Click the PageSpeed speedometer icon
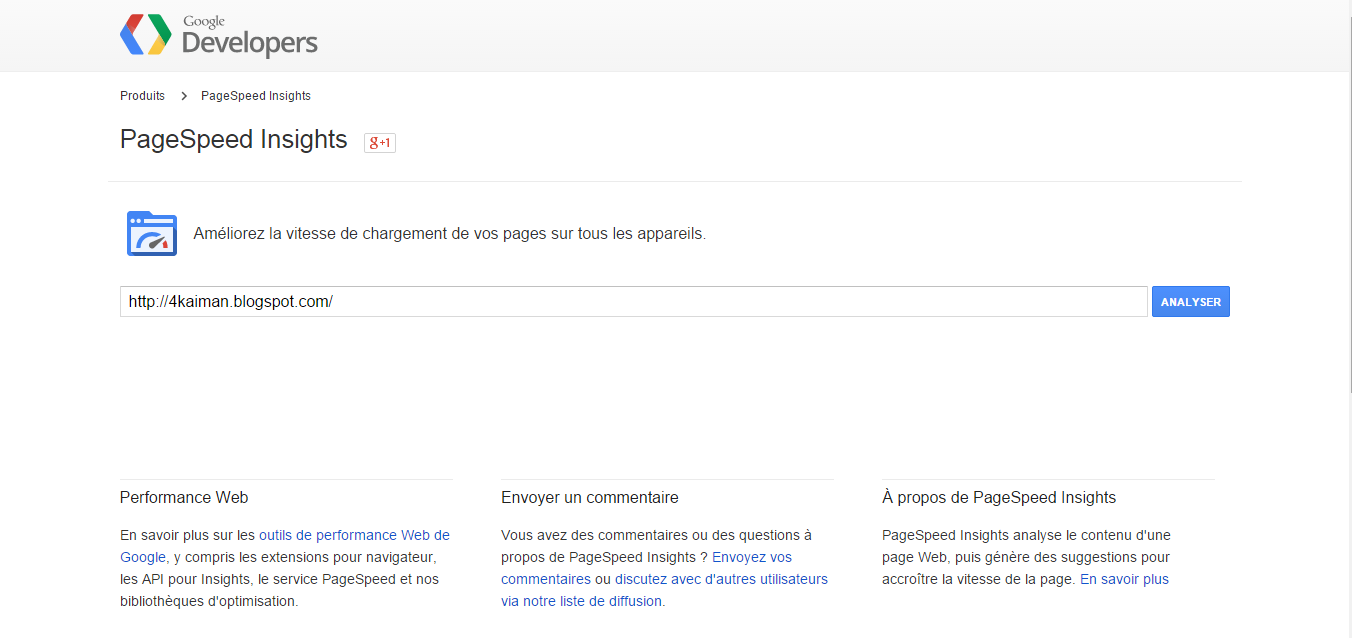Image resolution: width=1352 pixels, height=638 pixels. [x=152, y=234]
